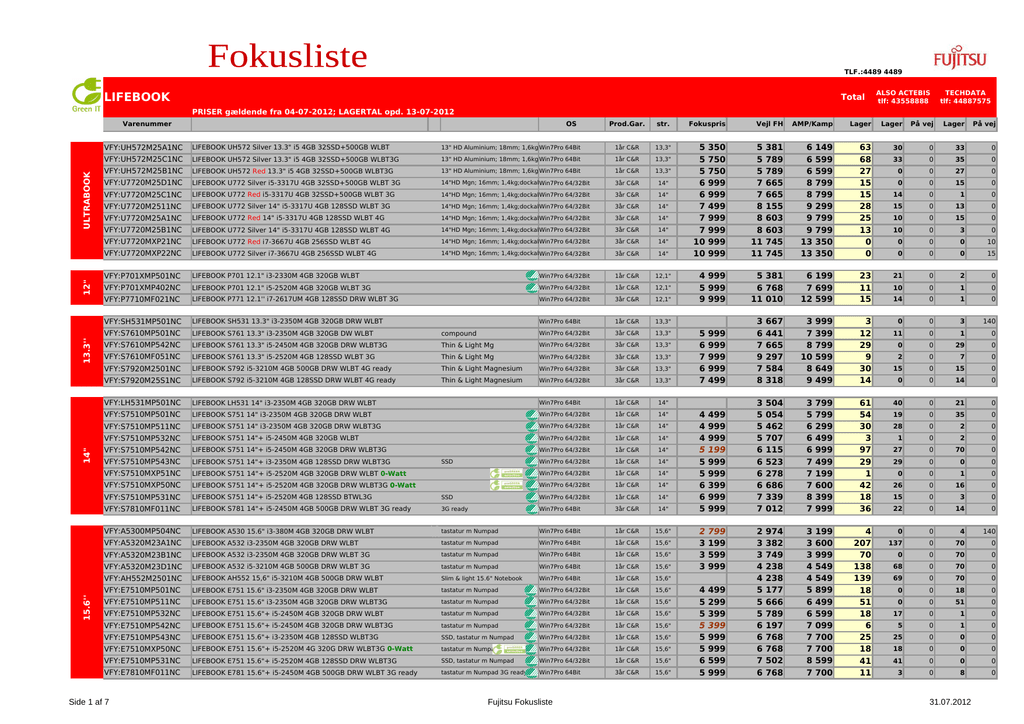The height and width of the screenshot is (724, 1024).
Task: Click the green leaf icon in the VFY:E7810MF011NC row
Action: (530, 672)
